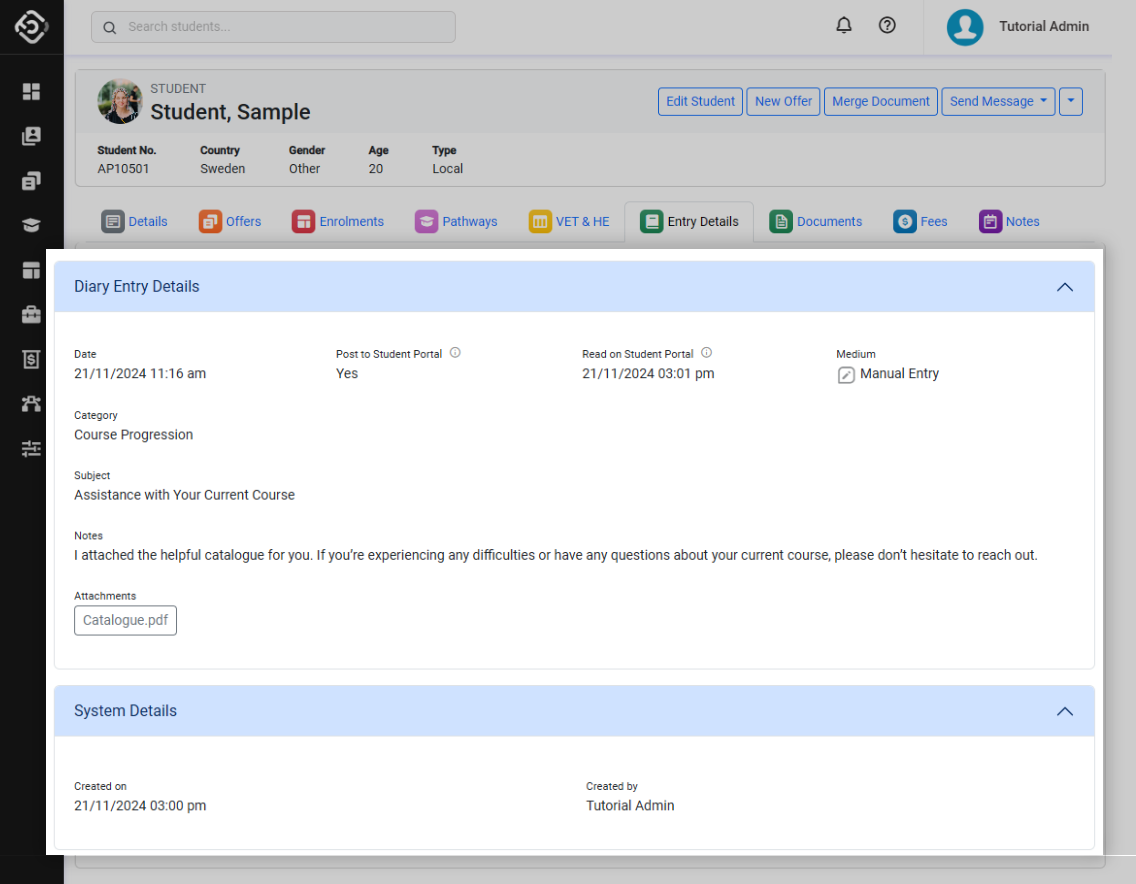Click the graduation cap icon in sidebar
The width and height of the screenshot is (1136, 884).
(31, 225)
